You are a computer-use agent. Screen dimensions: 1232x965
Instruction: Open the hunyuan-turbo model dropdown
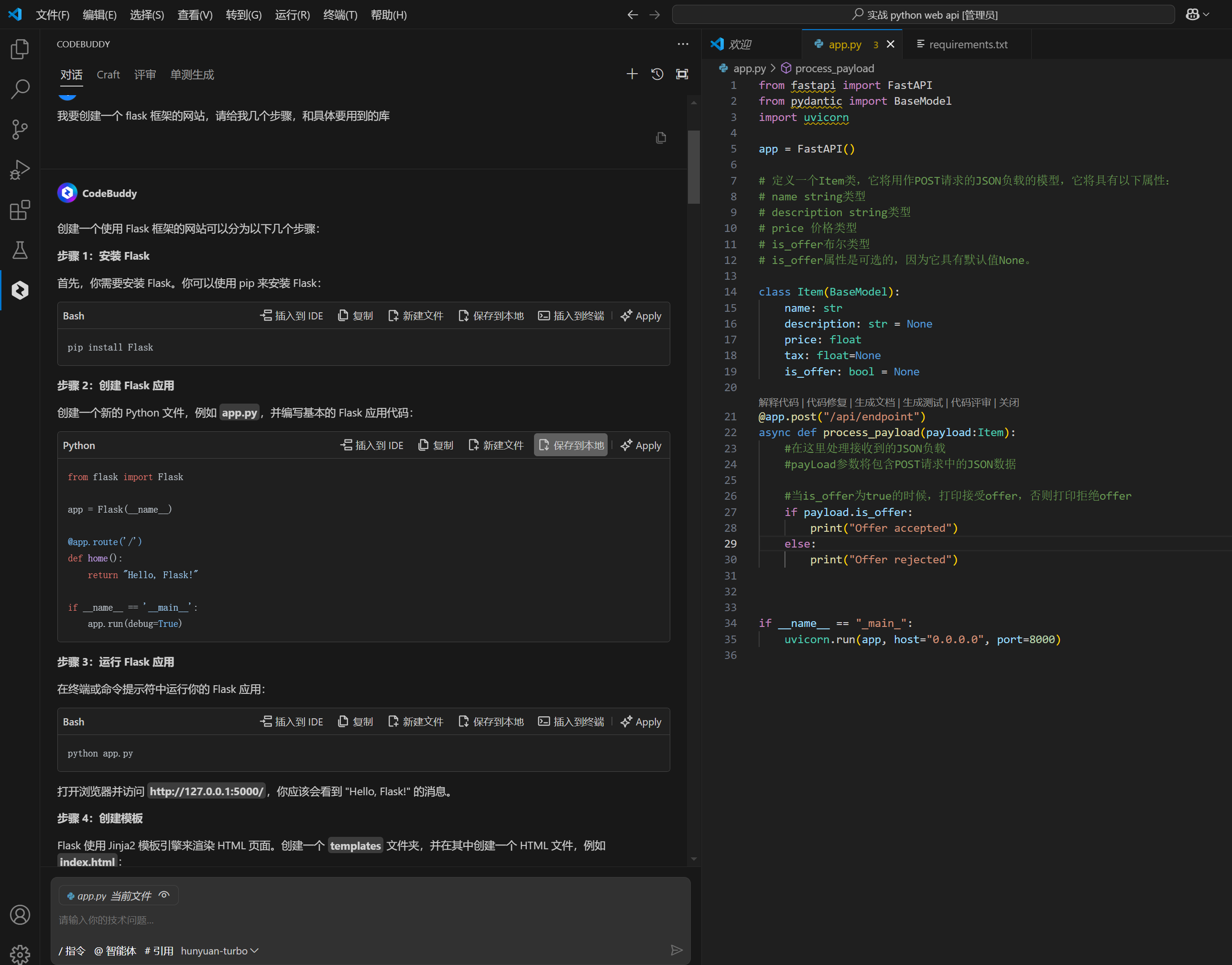(219, 951)
